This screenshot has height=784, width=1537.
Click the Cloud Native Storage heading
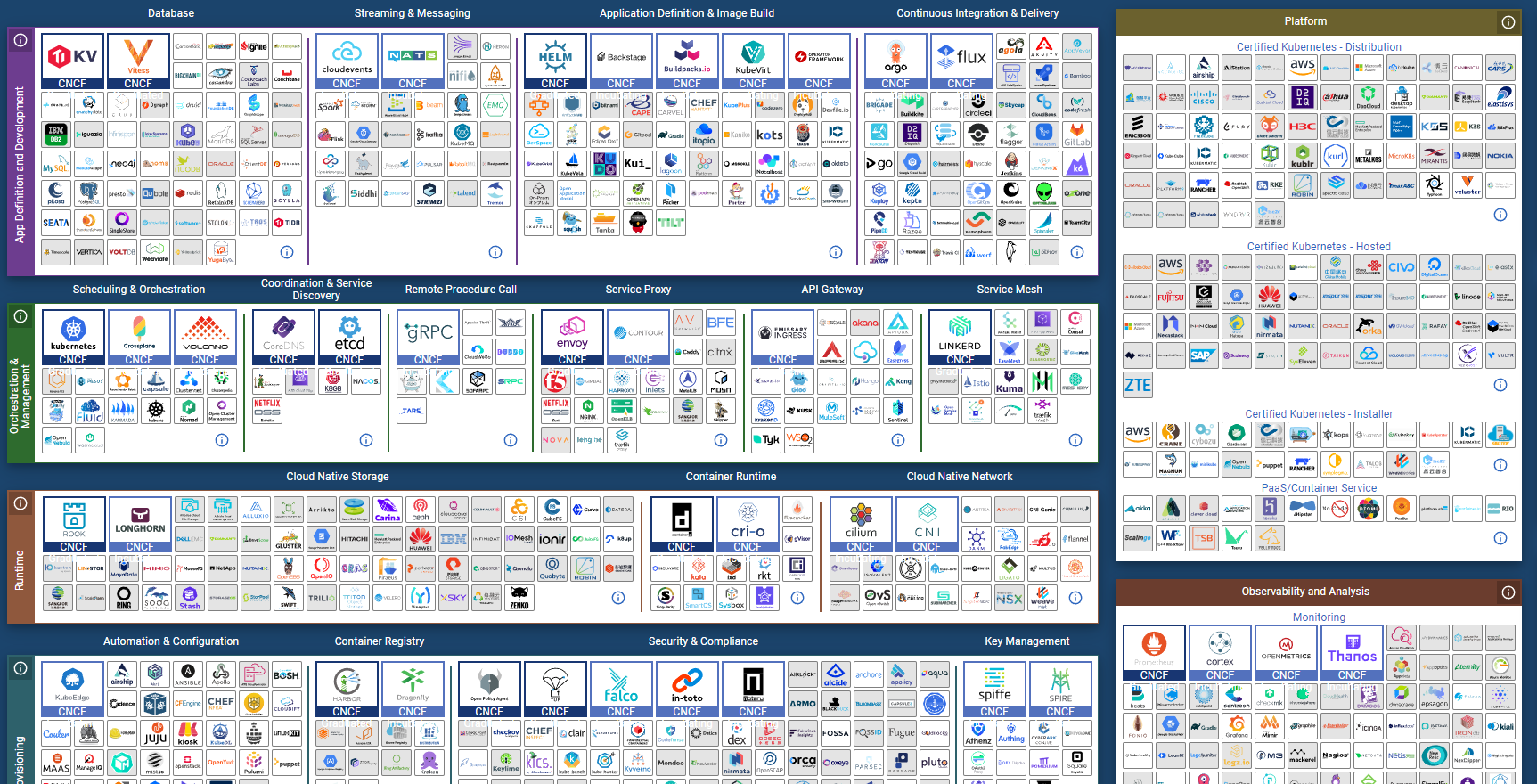click(338, 477)
